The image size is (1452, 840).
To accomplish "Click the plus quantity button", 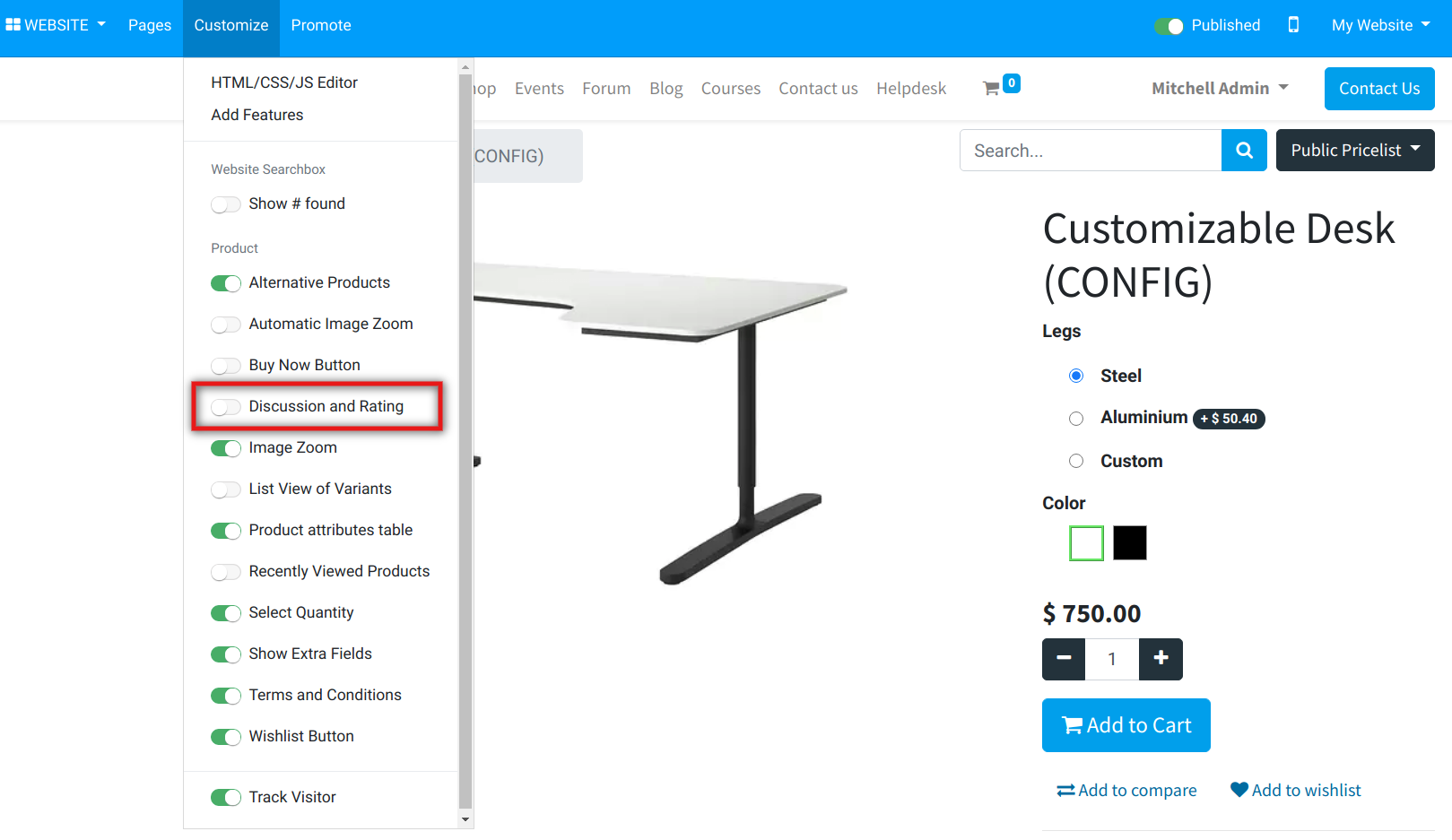I will (1161, 659).
